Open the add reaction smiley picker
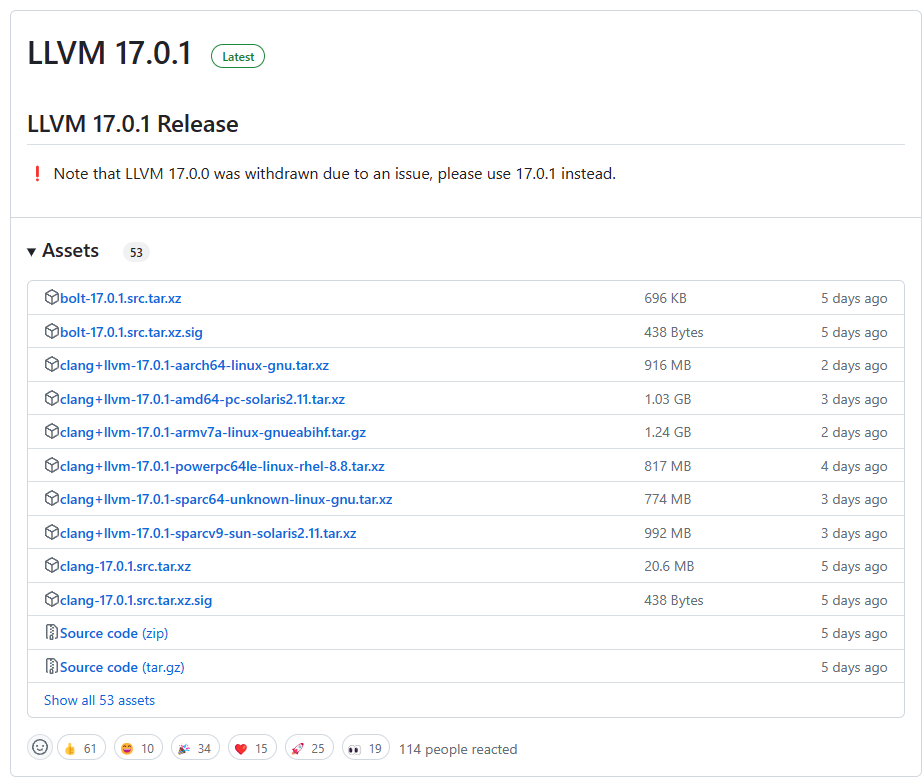 40,748
